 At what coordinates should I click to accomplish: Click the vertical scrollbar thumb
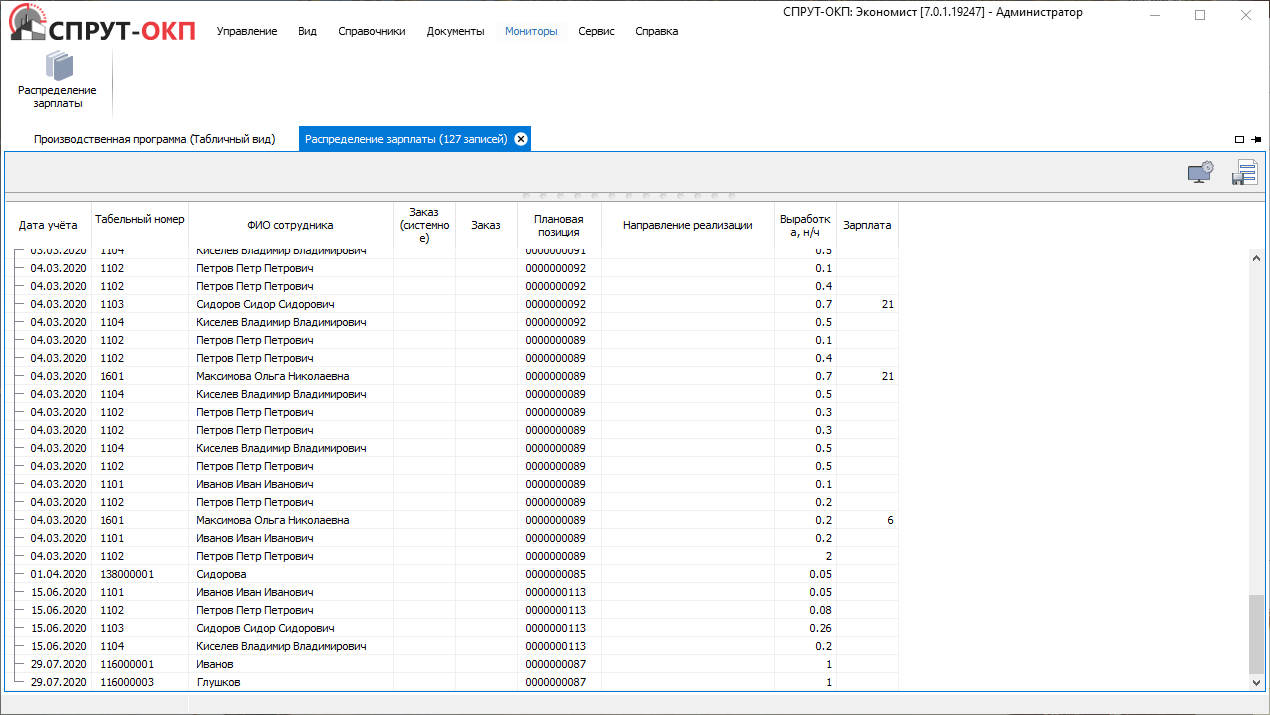tap(1257, 634)
